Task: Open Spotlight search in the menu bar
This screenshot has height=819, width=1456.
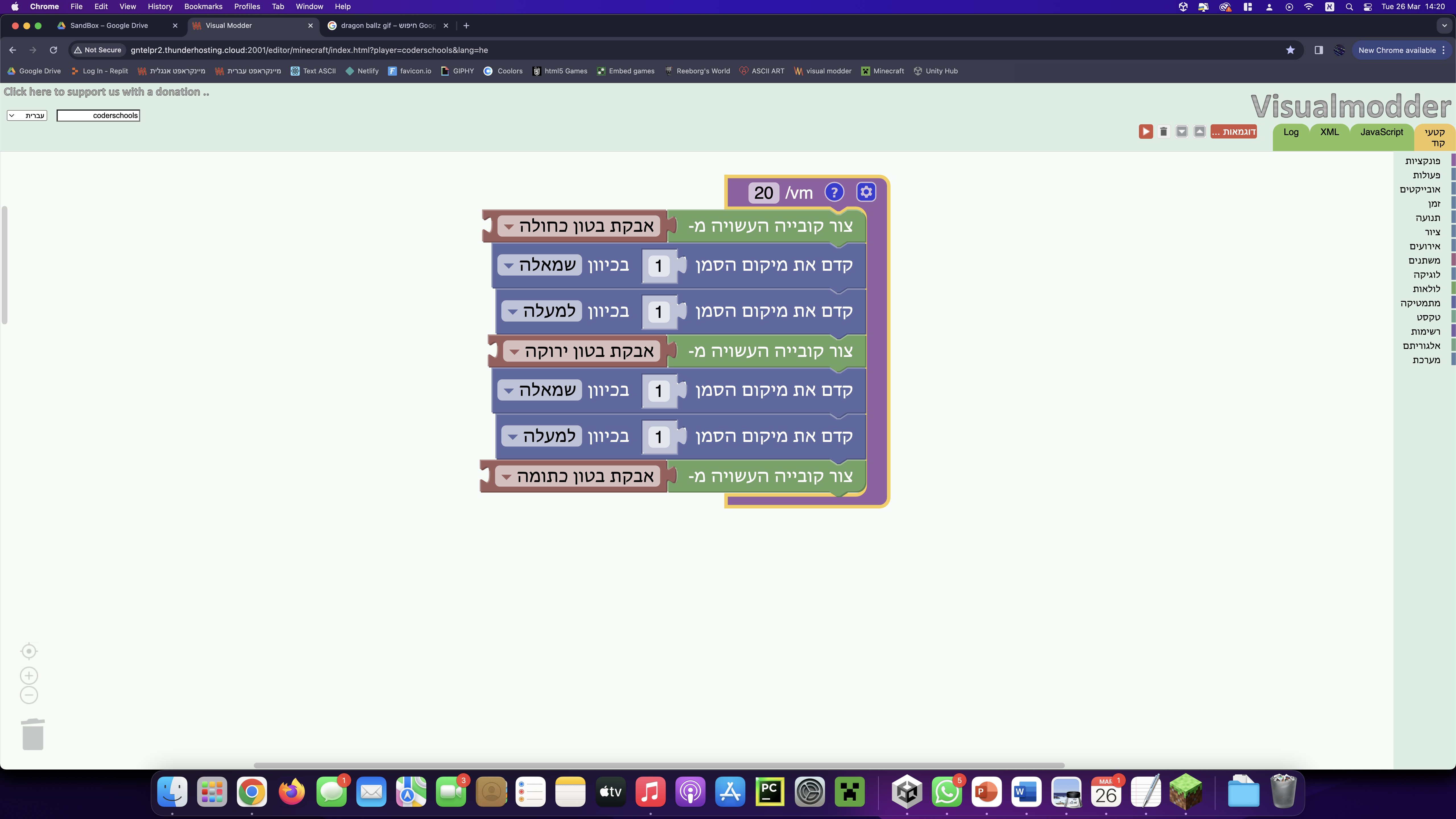Action: tap(1349, 7)
